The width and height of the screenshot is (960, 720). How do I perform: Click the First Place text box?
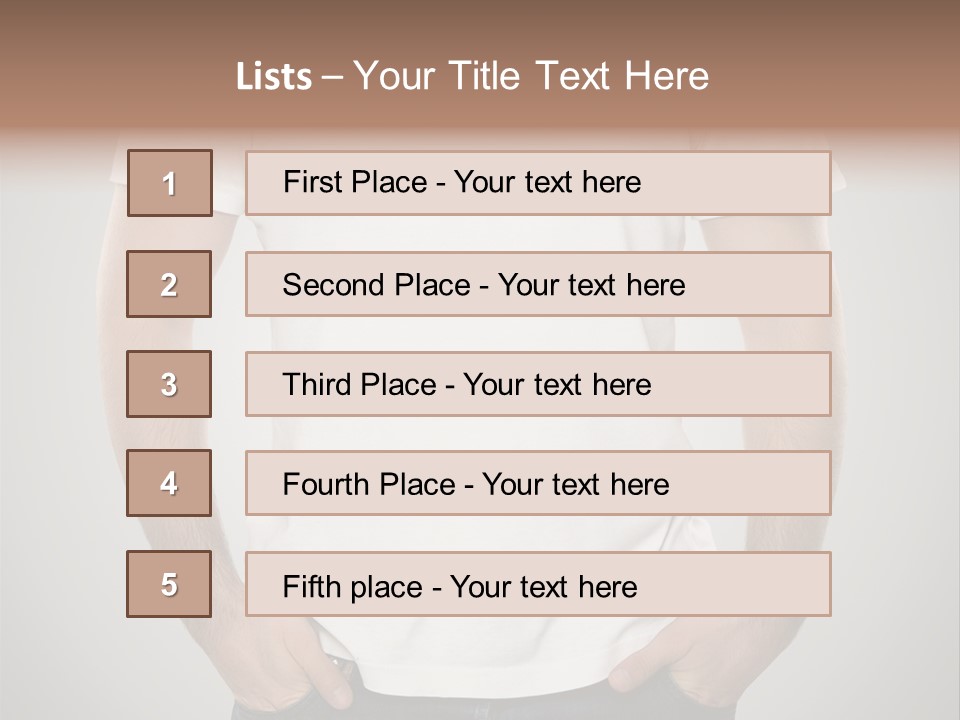click(x=538, y=183)
